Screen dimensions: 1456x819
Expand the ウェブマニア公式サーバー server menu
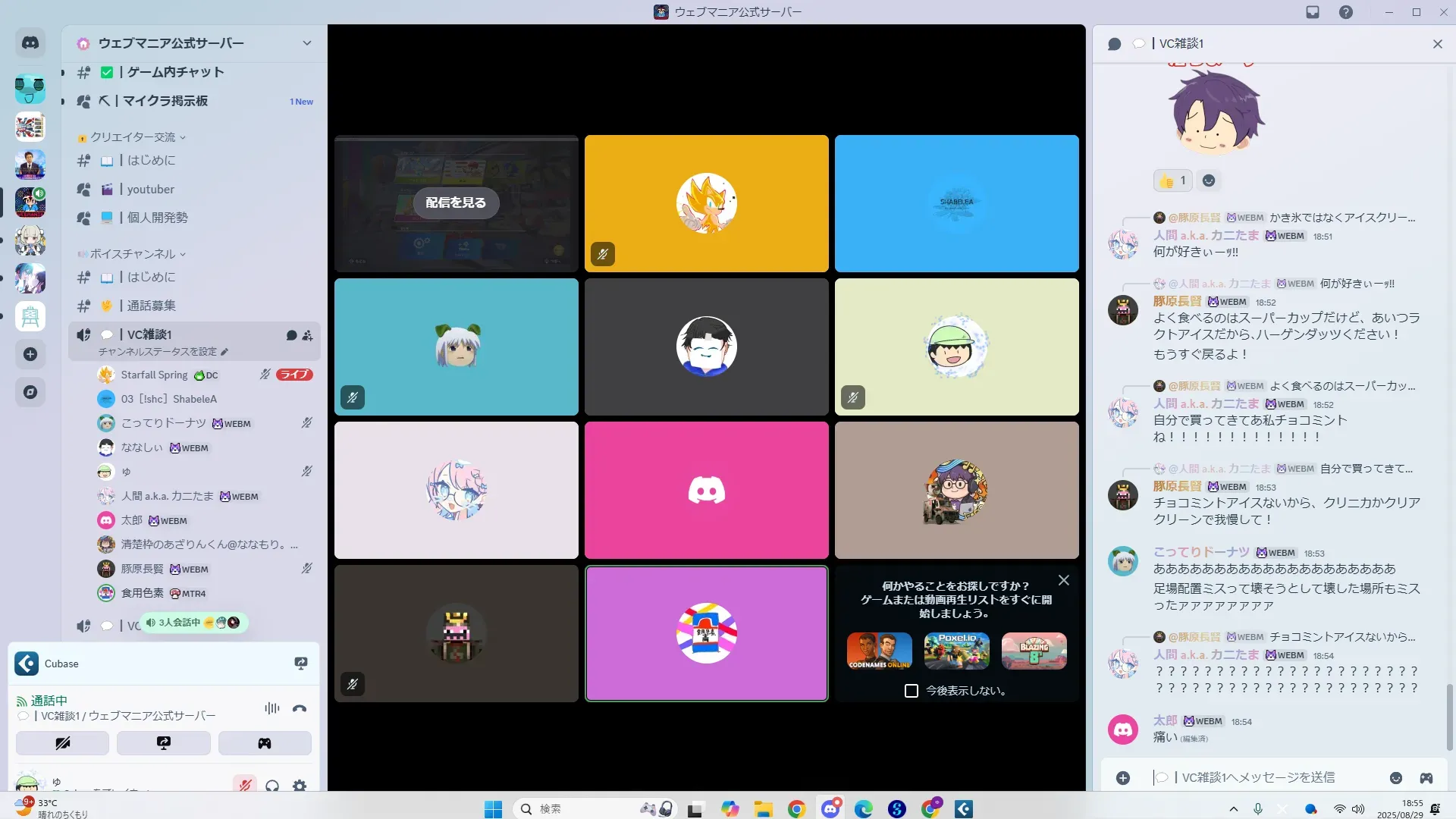pyautogui.click(x=306, y=43)
